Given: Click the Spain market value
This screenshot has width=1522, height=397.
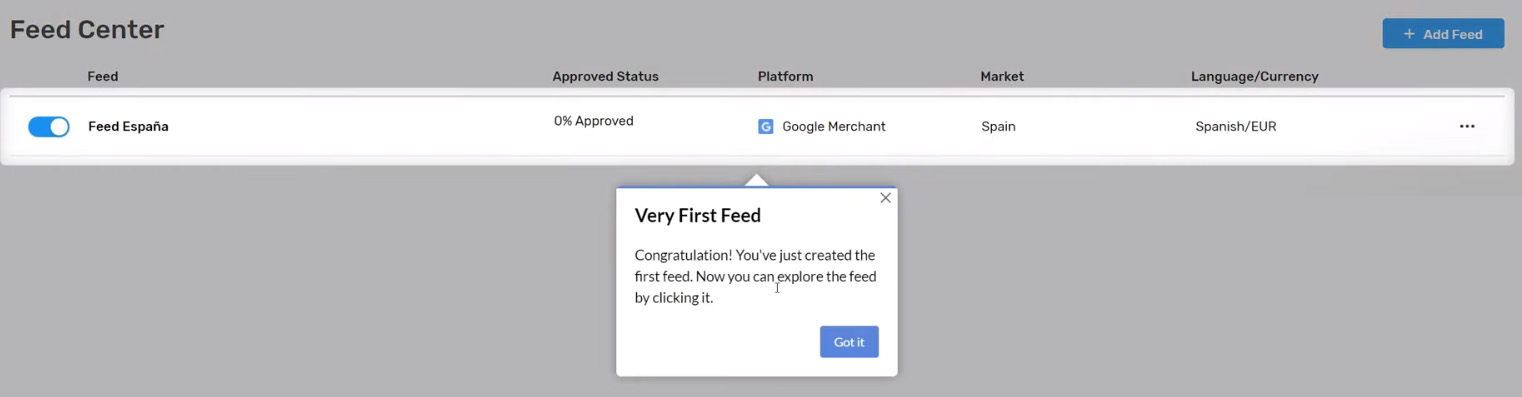Looking at the screenshot, I should tap(998, 127).
